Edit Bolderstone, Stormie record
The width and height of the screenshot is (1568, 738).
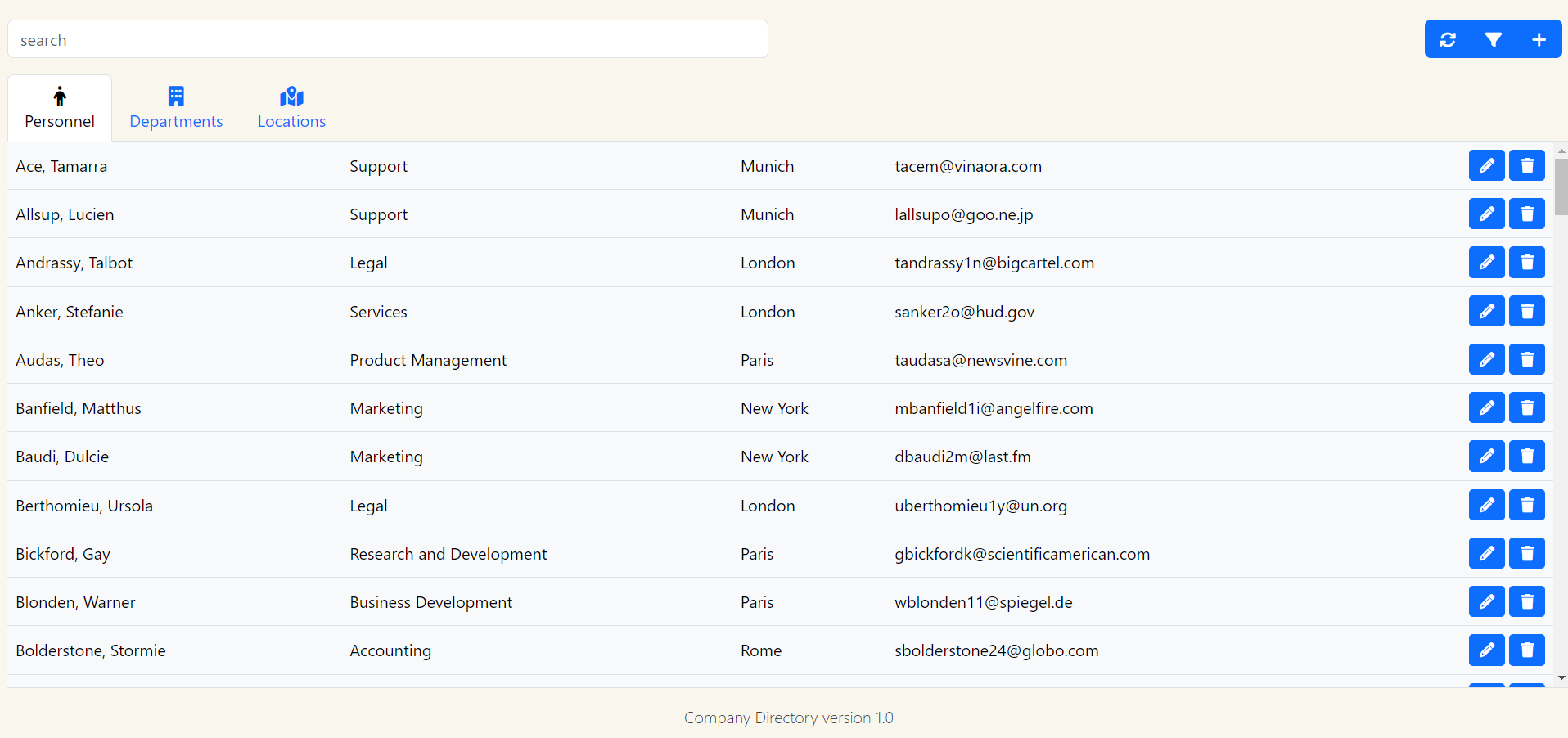click(x=1487, y=650)
